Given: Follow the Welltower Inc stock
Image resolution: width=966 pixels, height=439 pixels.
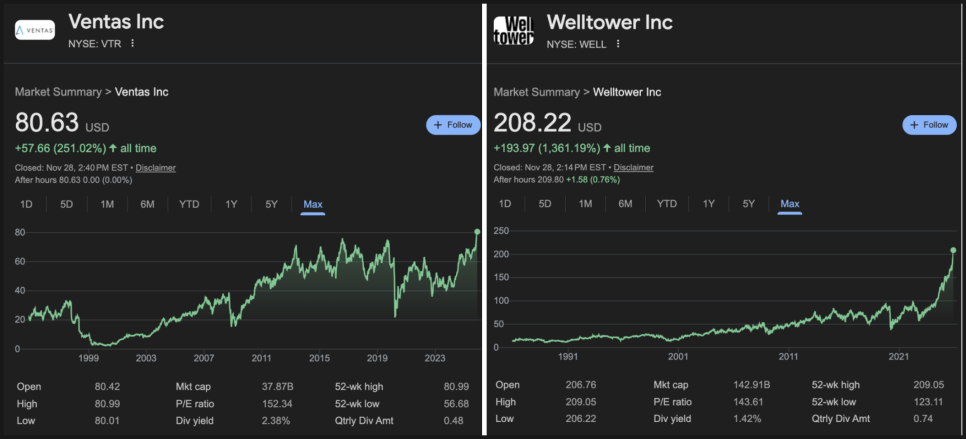Looking at the screenshot, I should point(929,125).
